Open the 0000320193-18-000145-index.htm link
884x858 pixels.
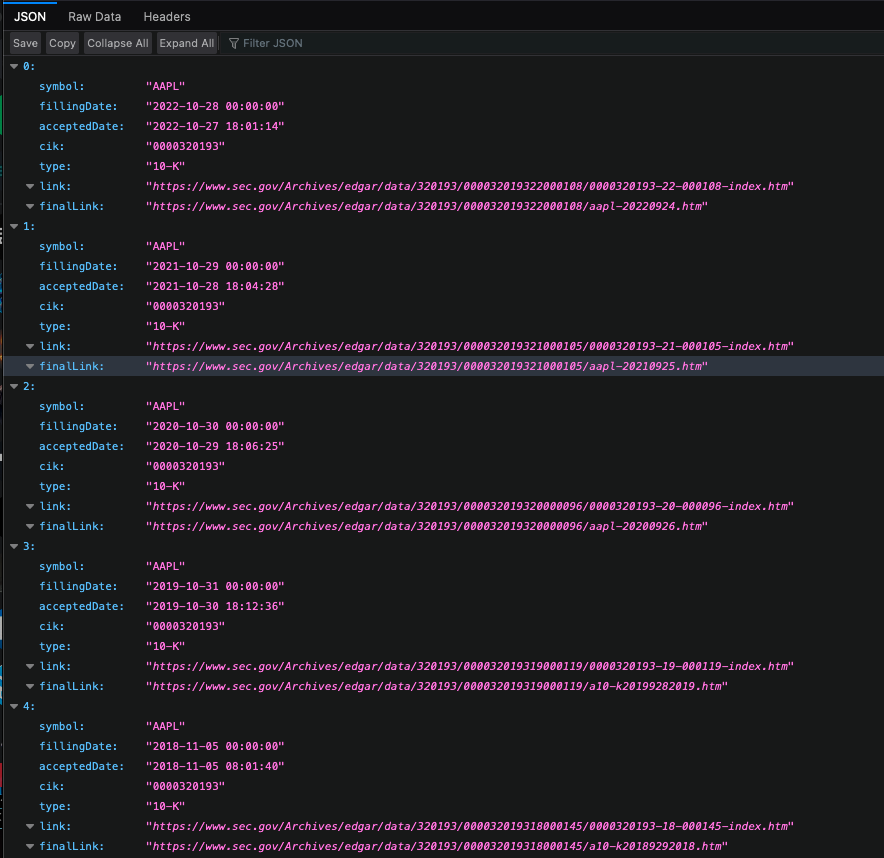[470, 827]
